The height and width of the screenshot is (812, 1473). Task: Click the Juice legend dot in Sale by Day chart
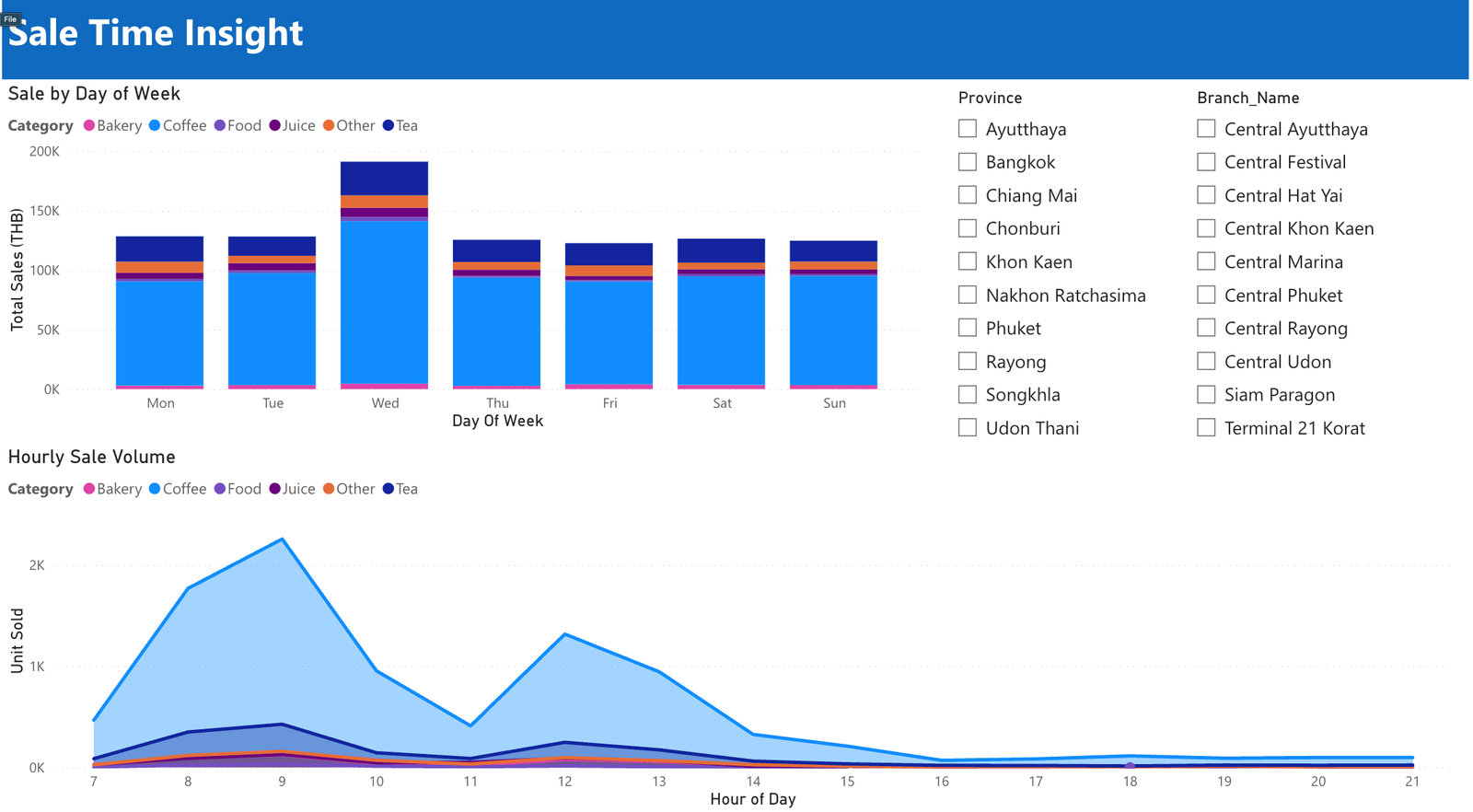(275, 125)
